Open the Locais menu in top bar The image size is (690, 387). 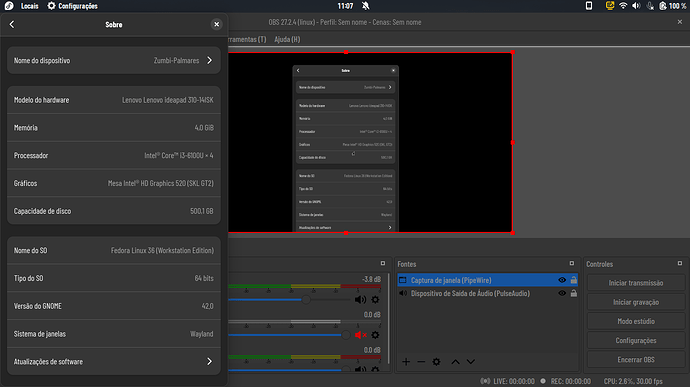(x=29, y=6)
